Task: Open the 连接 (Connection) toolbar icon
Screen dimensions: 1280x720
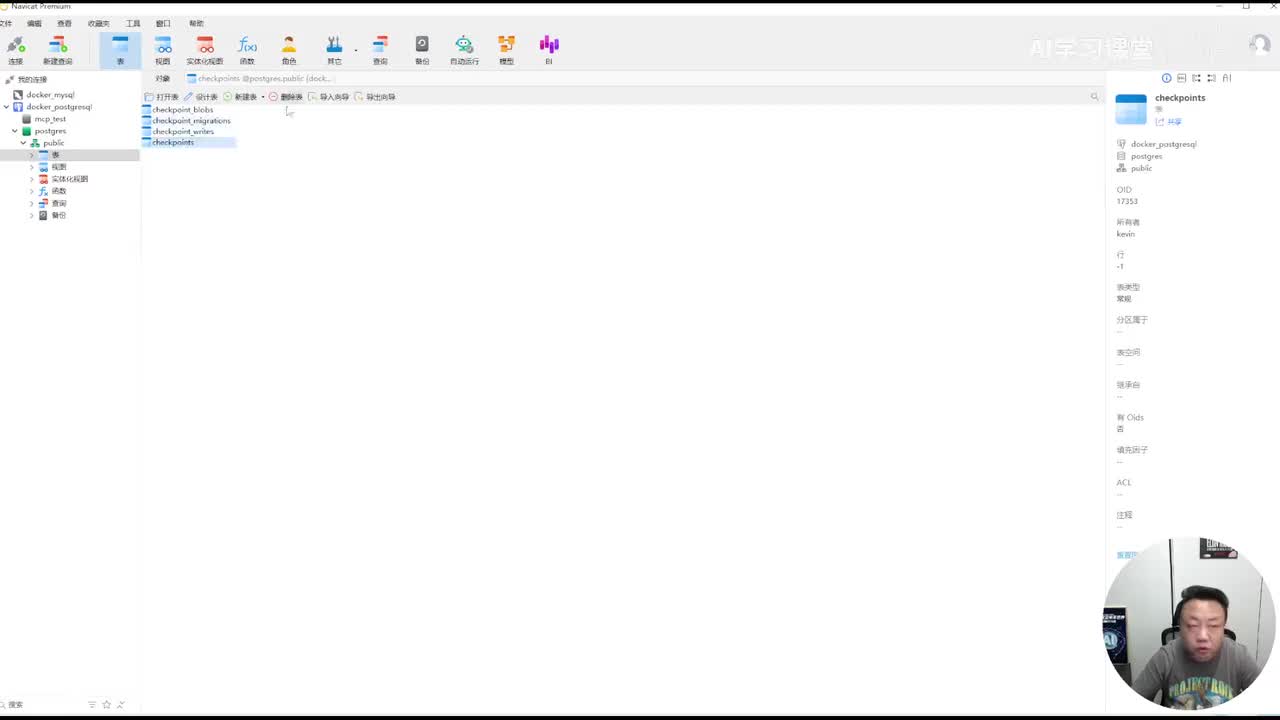Action: [15, 50]
